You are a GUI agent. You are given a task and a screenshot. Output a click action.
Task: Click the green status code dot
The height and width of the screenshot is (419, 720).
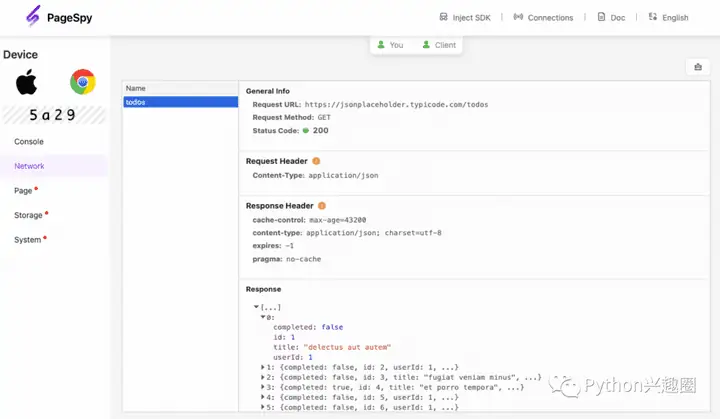(306, 130)
